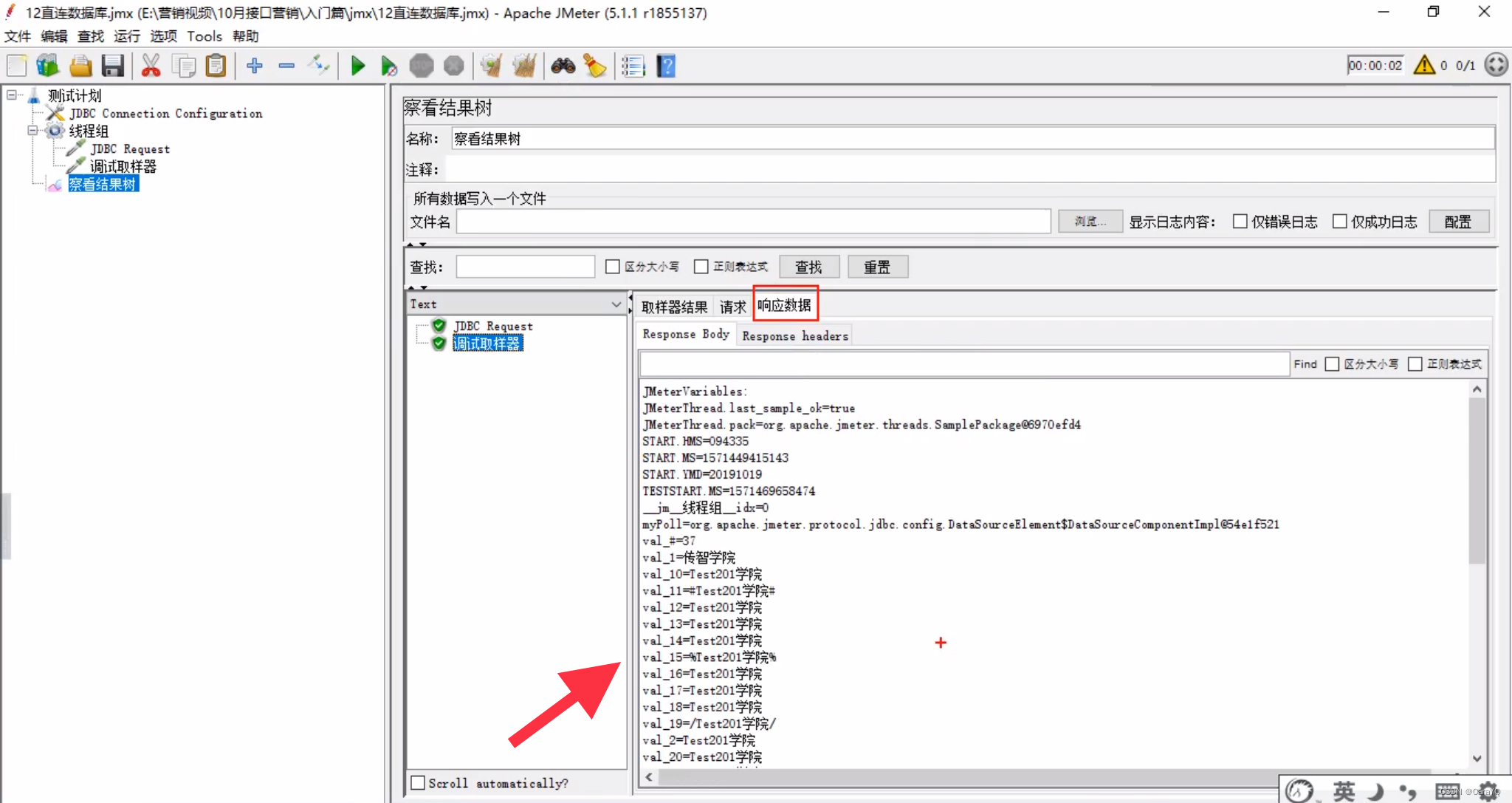Collapse the 测试计划 tree node
Screen dimensions: 1512x803
tap(12, 95)
